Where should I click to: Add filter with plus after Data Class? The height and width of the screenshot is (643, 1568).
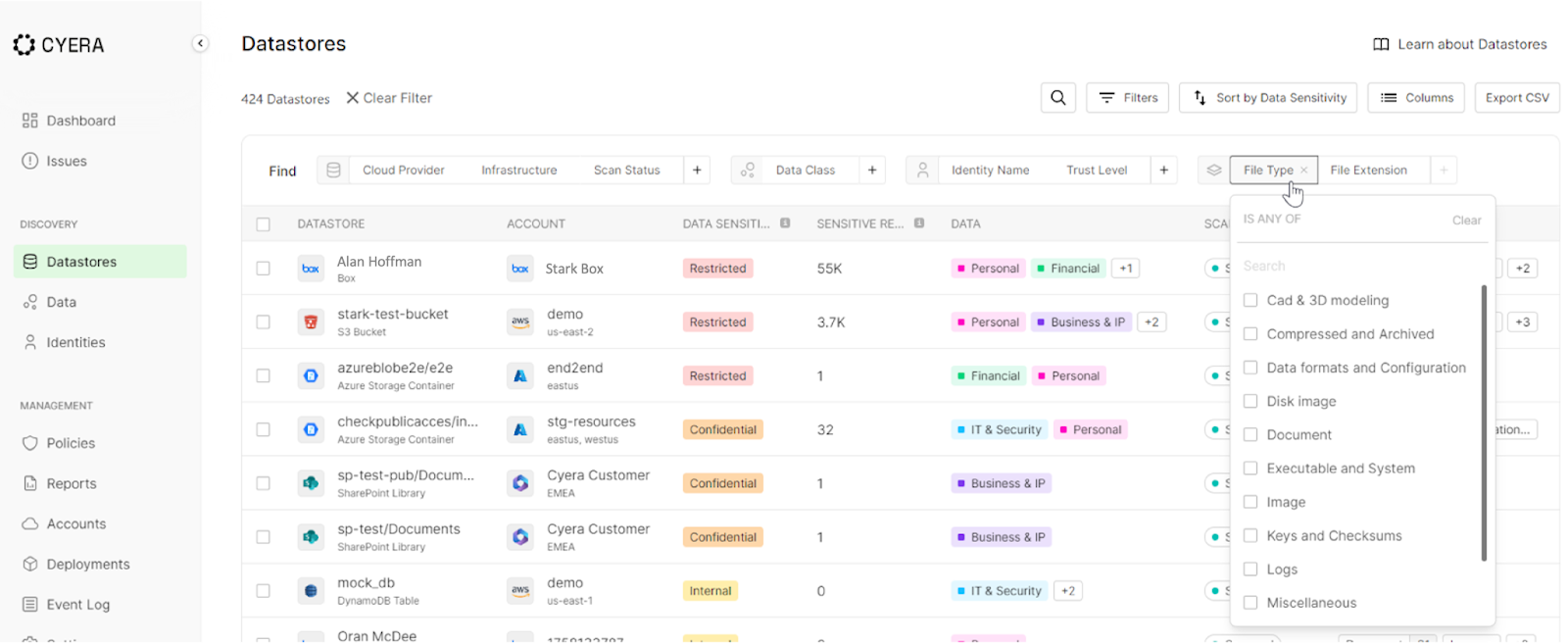click(x=872, y=171)
